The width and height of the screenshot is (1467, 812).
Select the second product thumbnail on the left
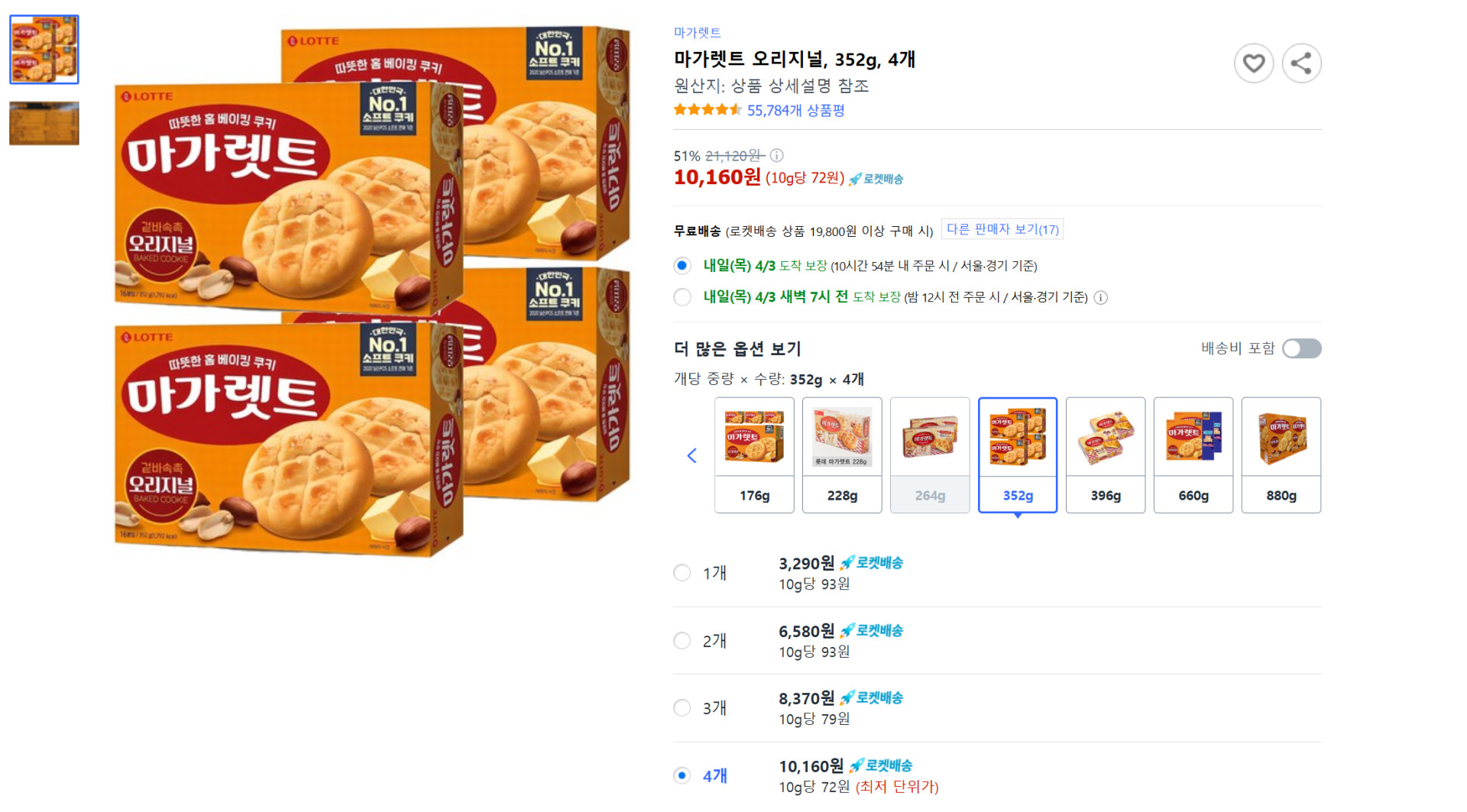pos(44,124)
